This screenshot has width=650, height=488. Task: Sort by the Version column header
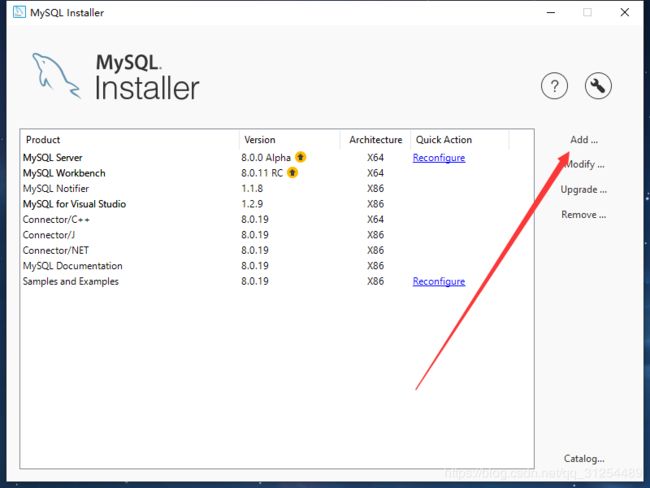click(x=289, y=140)
